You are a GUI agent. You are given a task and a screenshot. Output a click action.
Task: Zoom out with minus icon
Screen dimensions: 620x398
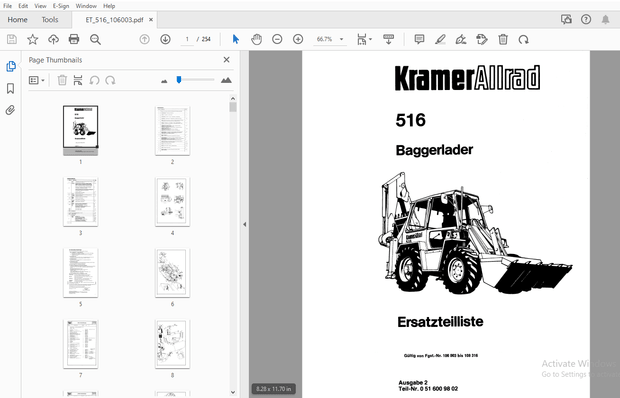pyautogui.click(x=277, y=39)
